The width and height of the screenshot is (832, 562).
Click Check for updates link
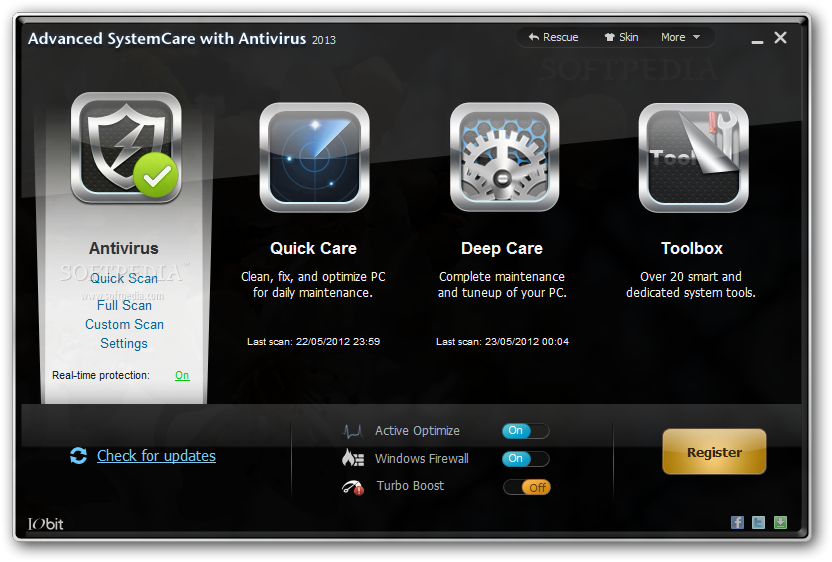tap(156, 456)
